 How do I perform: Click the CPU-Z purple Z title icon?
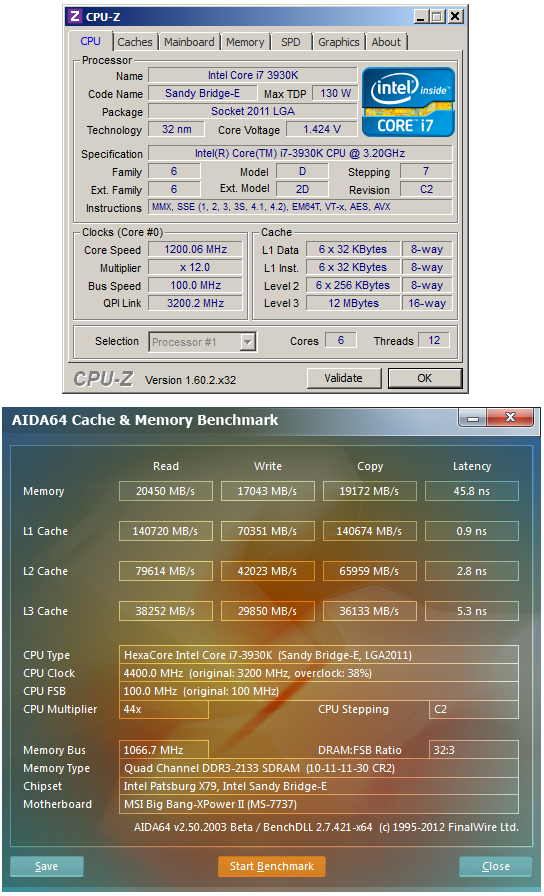75,17
